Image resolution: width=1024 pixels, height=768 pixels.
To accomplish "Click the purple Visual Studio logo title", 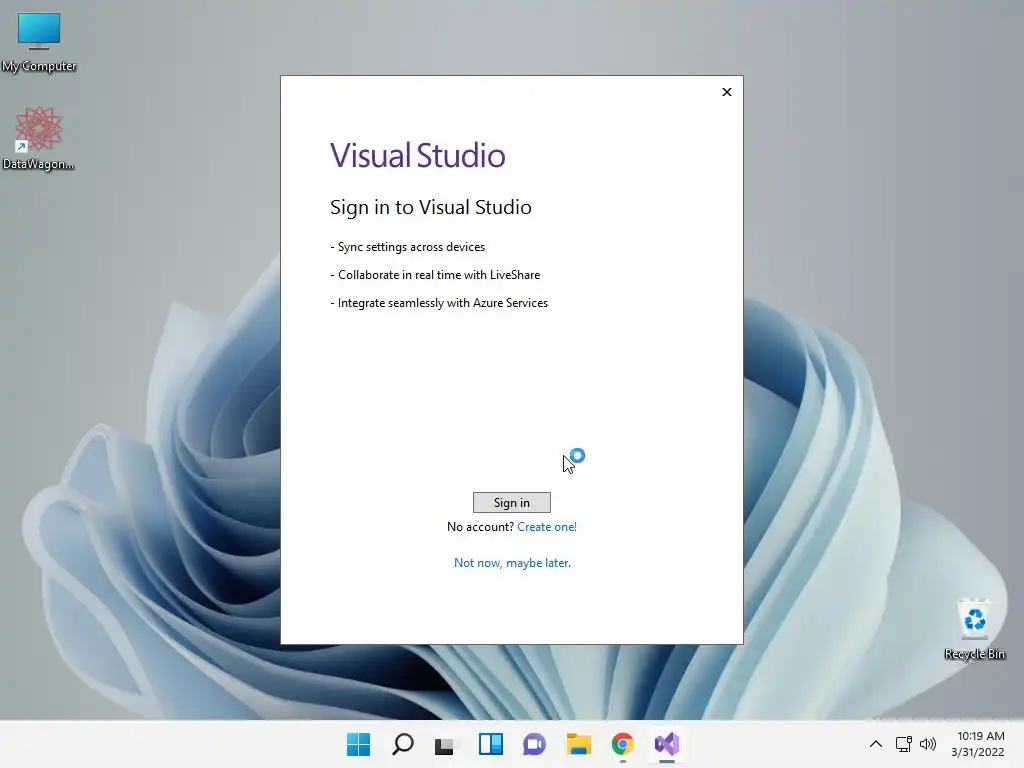I will click(417, 155).
